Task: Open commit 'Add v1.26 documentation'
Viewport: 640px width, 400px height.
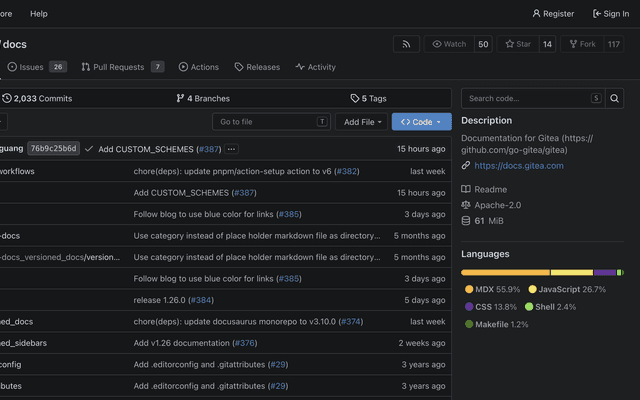Action: [x=181, y=343]
